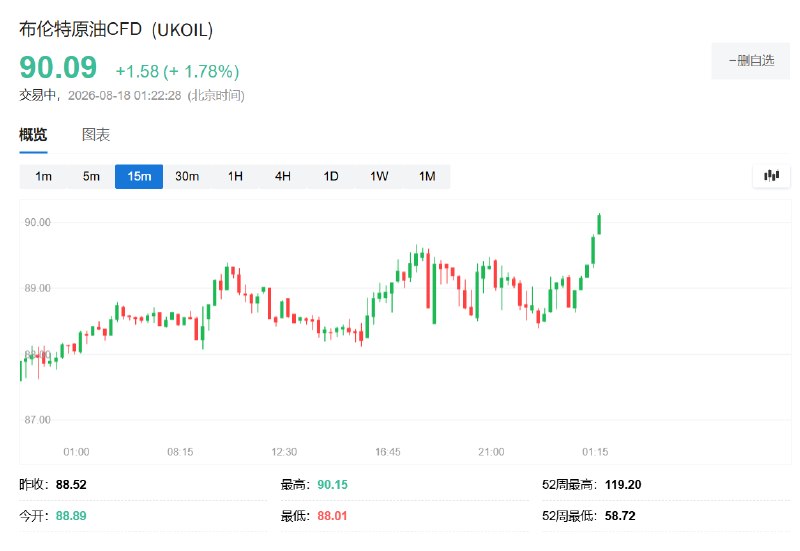Click the 删自选 button
The width and height of the screenshot is (800, 551).
coord(751,61)
